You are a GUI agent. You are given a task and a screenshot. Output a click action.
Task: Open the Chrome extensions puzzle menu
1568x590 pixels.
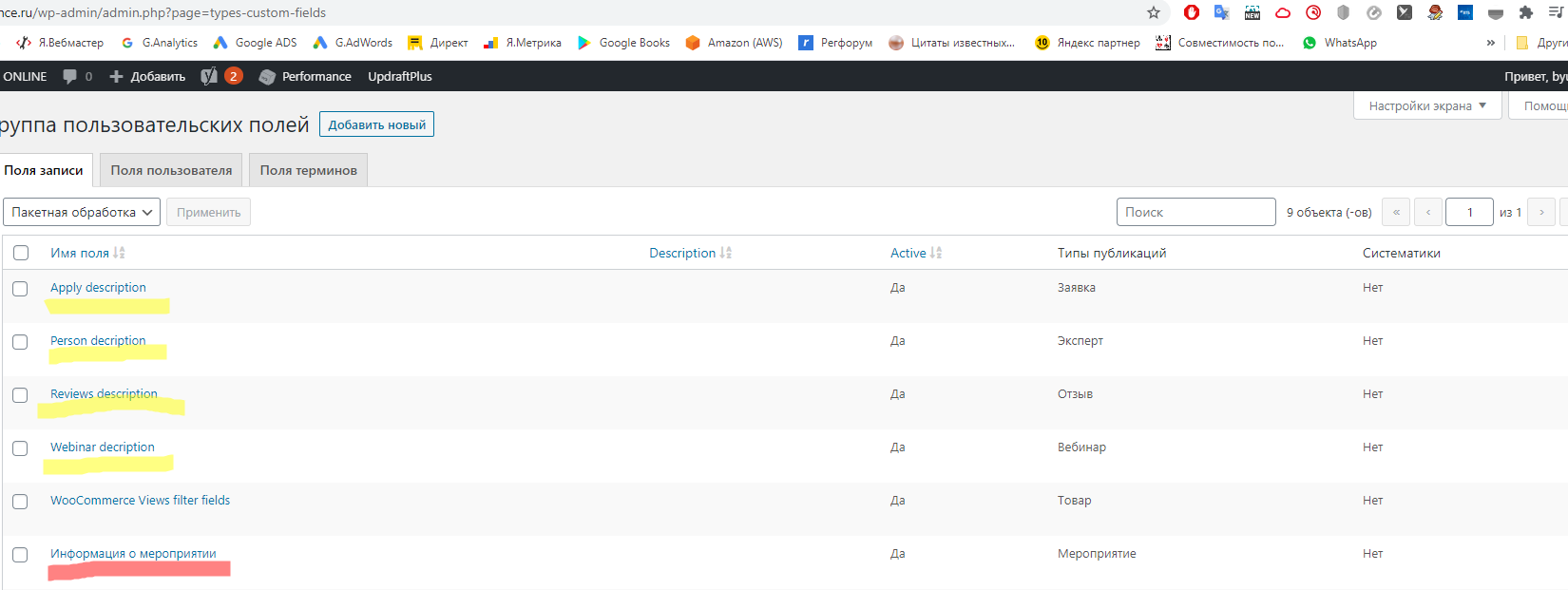[x=1526, y=12]
